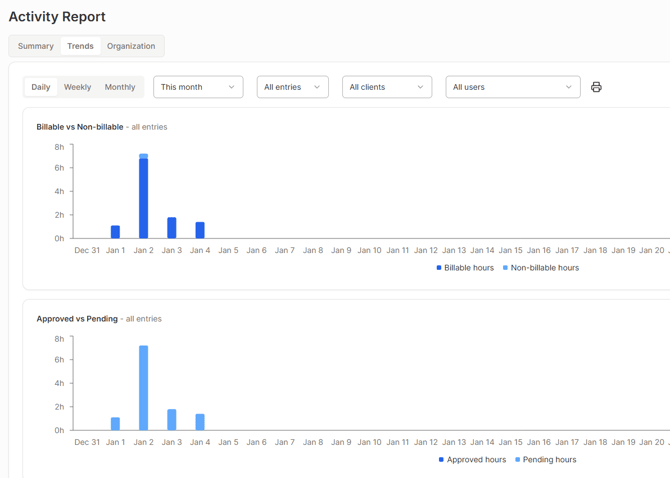The height and width of the screenshot is (478, 670).
Task: Switch chart grouping to Weekly
Action: coord(77,87)
